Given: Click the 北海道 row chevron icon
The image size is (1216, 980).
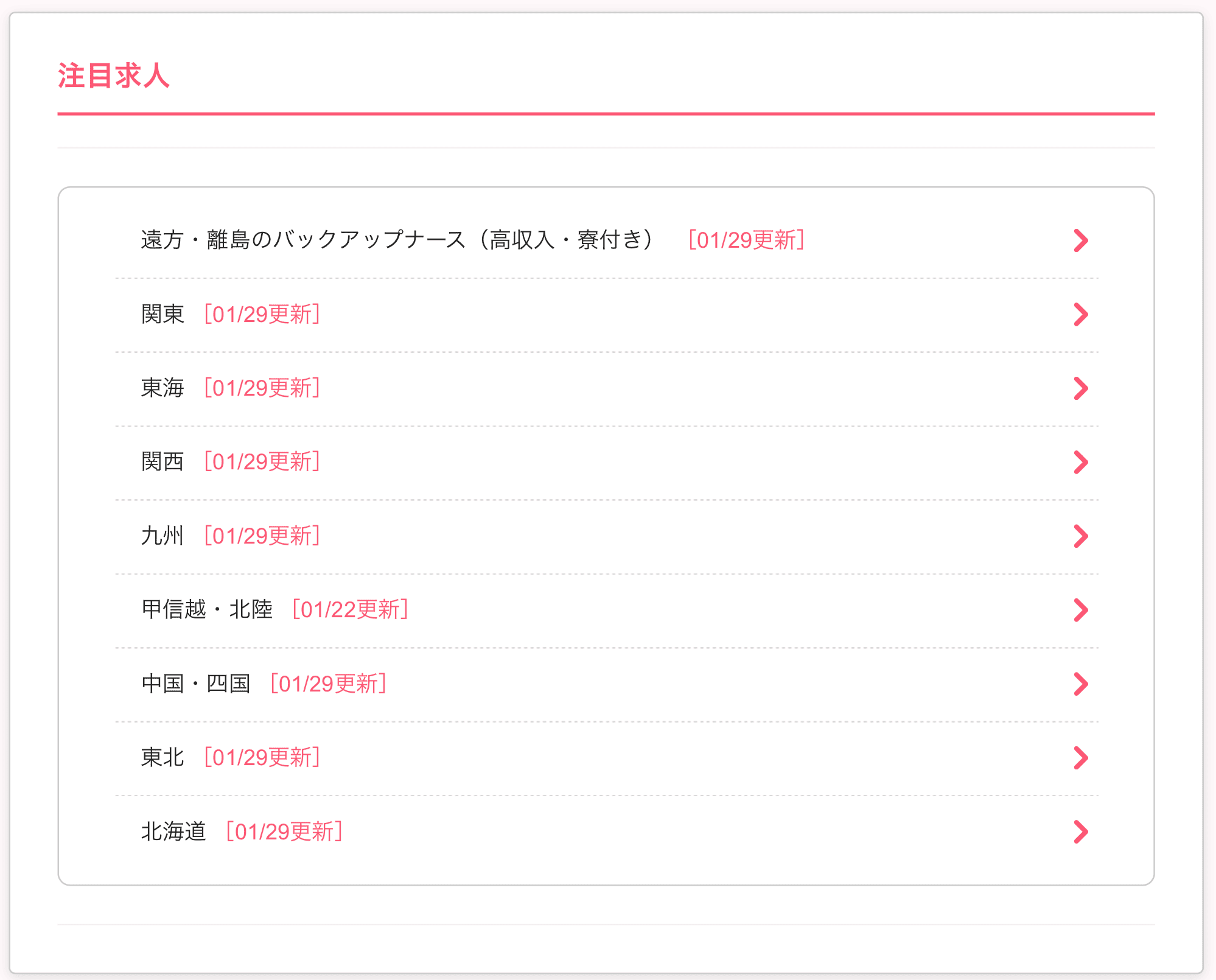Looking at the screenshot, I should click(1080, 831).
